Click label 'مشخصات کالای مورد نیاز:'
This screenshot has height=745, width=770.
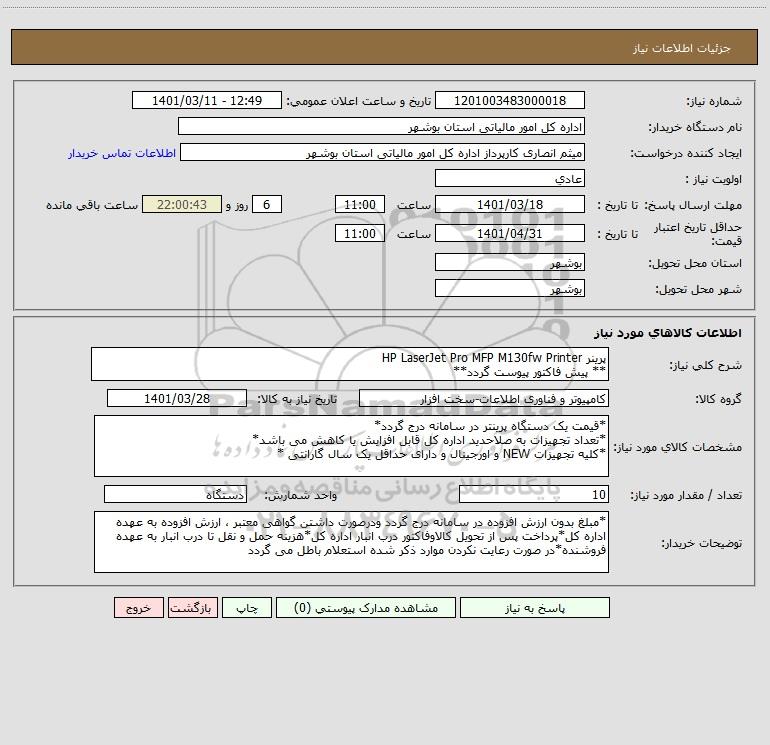pos(678,447)
